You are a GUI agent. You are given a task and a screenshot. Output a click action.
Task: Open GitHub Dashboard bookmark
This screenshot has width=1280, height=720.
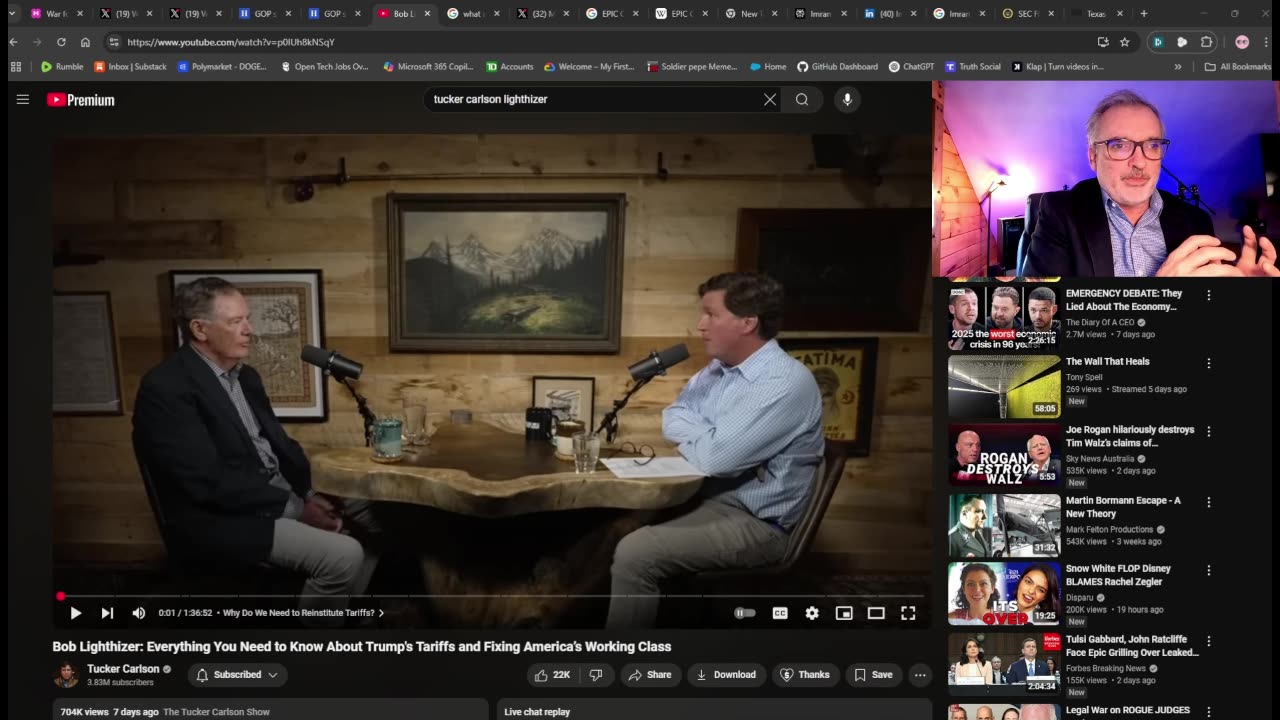coord(838,67)
